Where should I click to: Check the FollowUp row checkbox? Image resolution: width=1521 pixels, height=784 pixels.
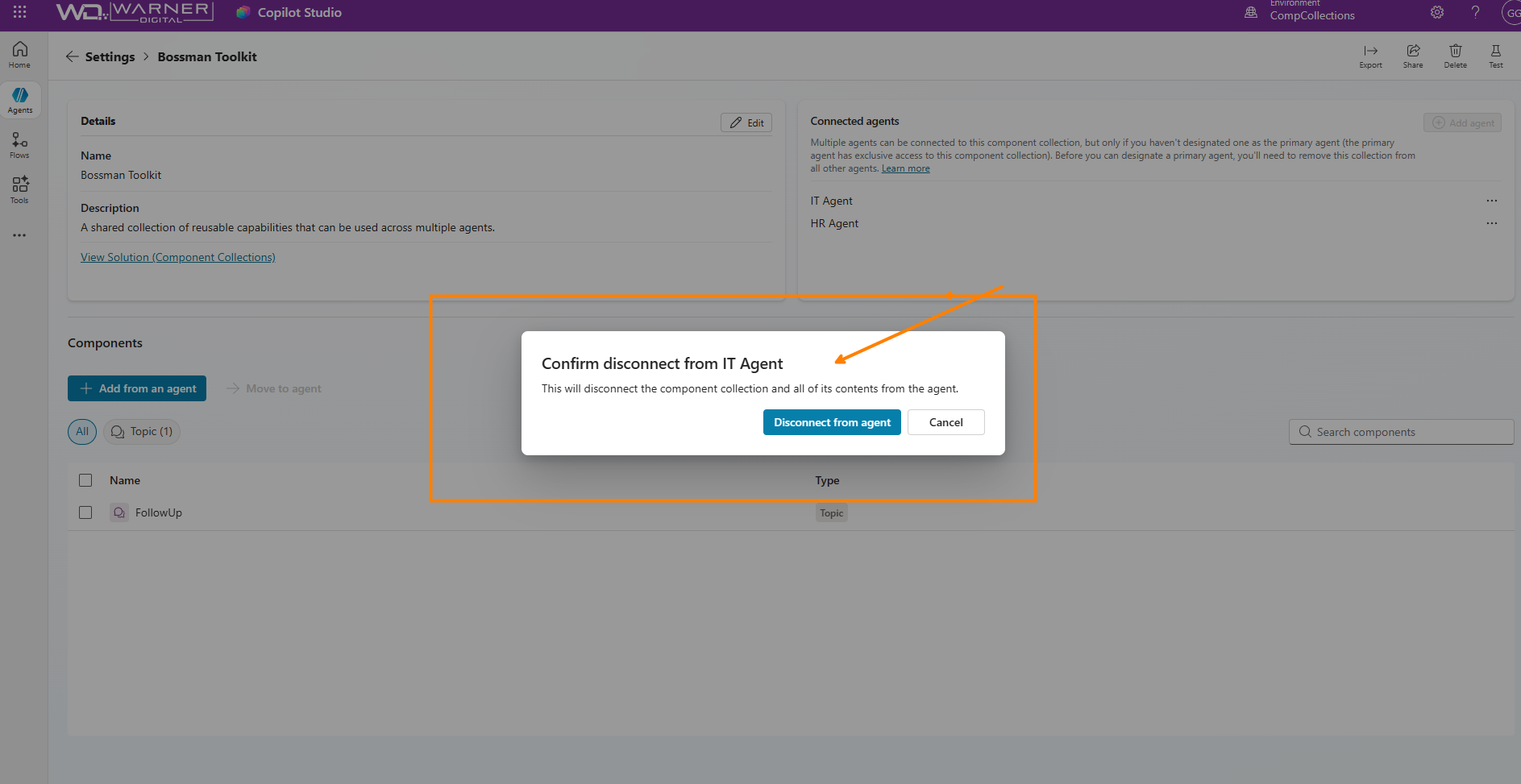pos(85,512)
